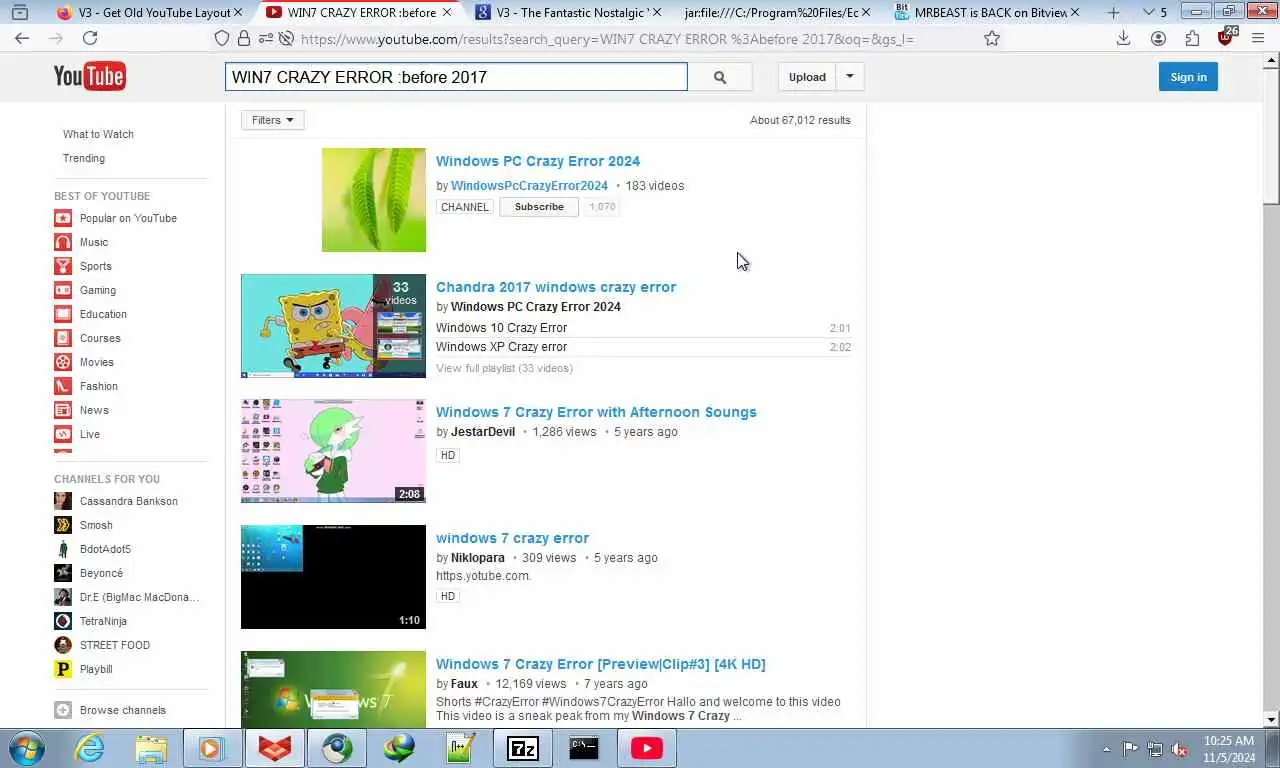Open the Music category in the sidebar

[94, 242]
